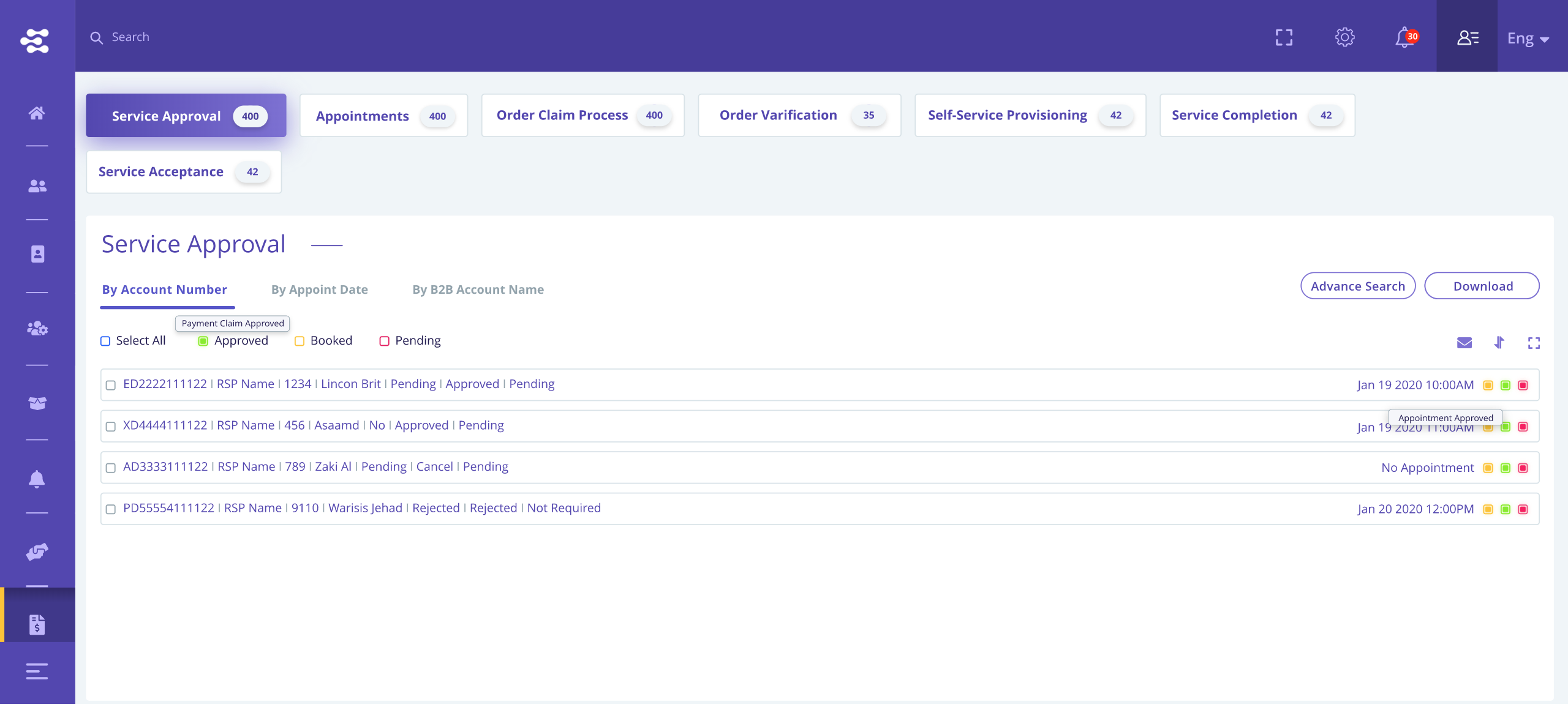Click the Download button

tap(1482, 286)
